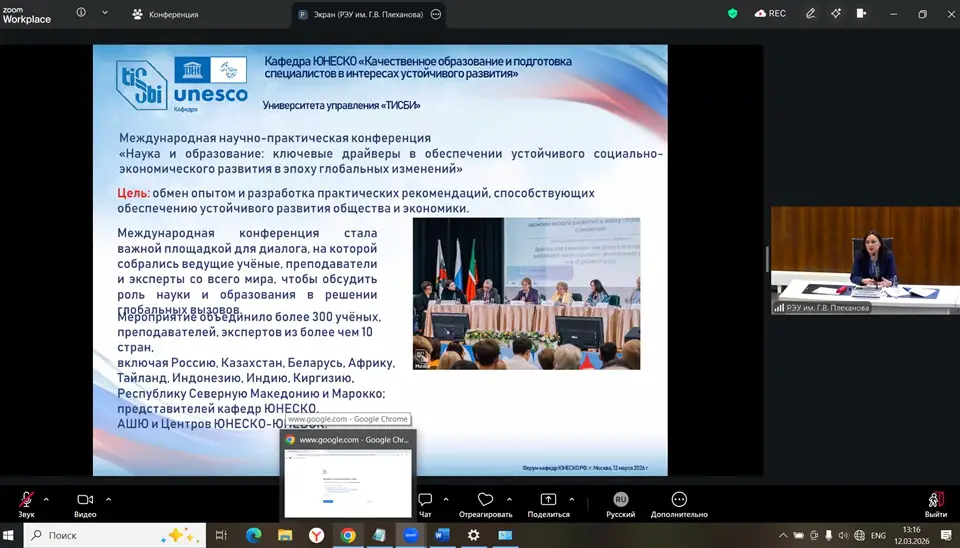This screenshot has height=548, width=960.
Task: Open the Дополнительно more menu
Action: 679,501
